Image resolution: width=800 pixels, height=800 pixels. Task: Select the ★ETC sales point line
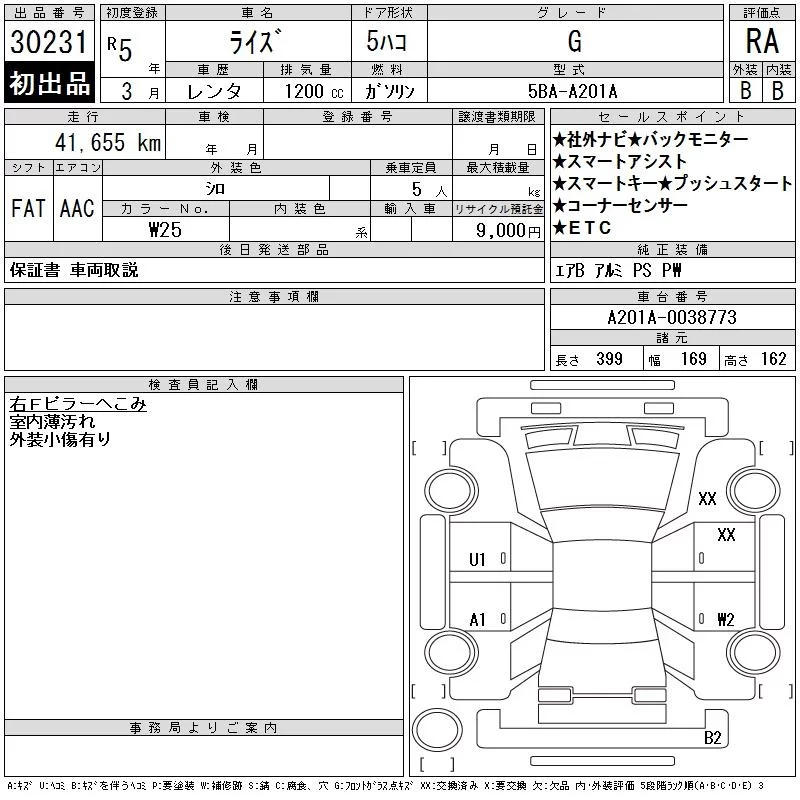588,228
